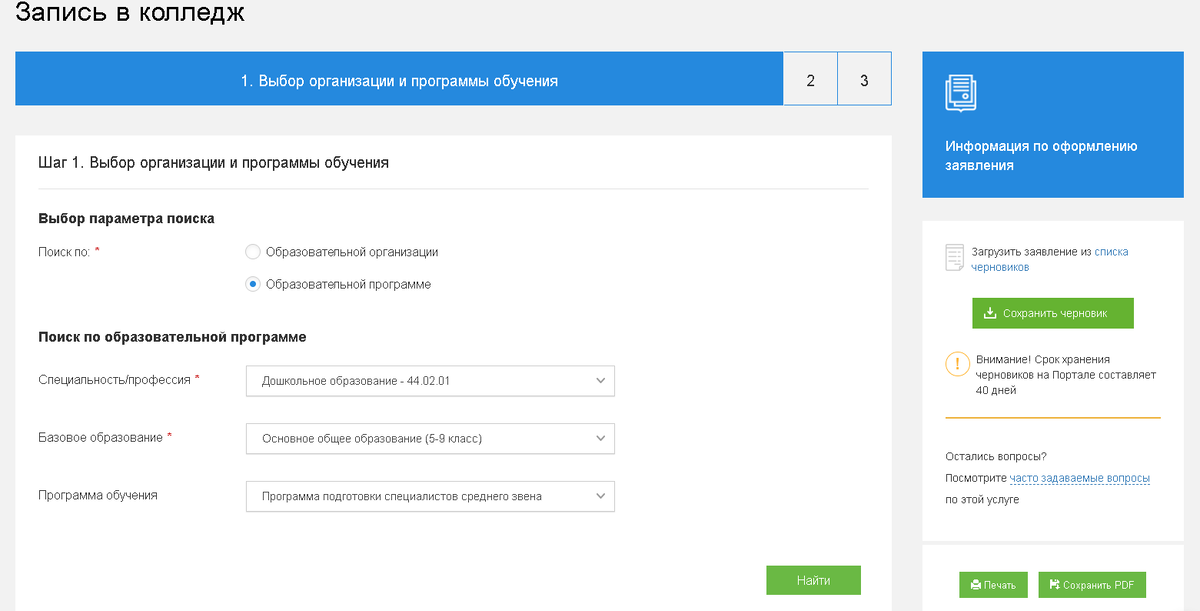Viewport: 1200px width, 611px height.
Task: Click the draft document icon beside 'Загрузить заявление'
Action: [x=954, y=258]
